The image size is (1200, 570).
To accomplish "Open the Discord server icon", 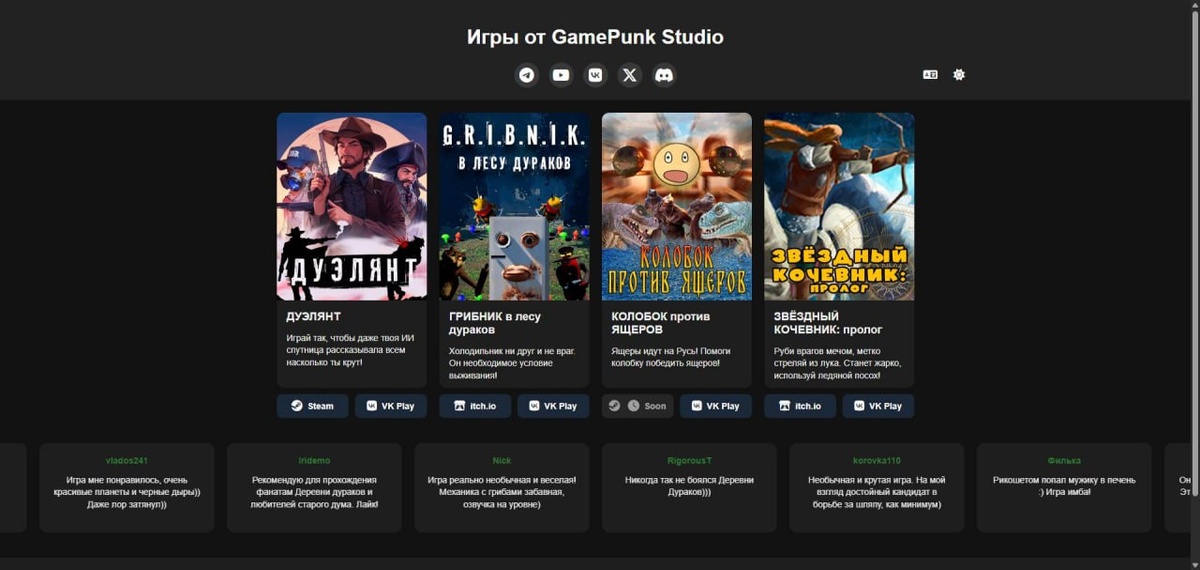I will coord(663,75).
